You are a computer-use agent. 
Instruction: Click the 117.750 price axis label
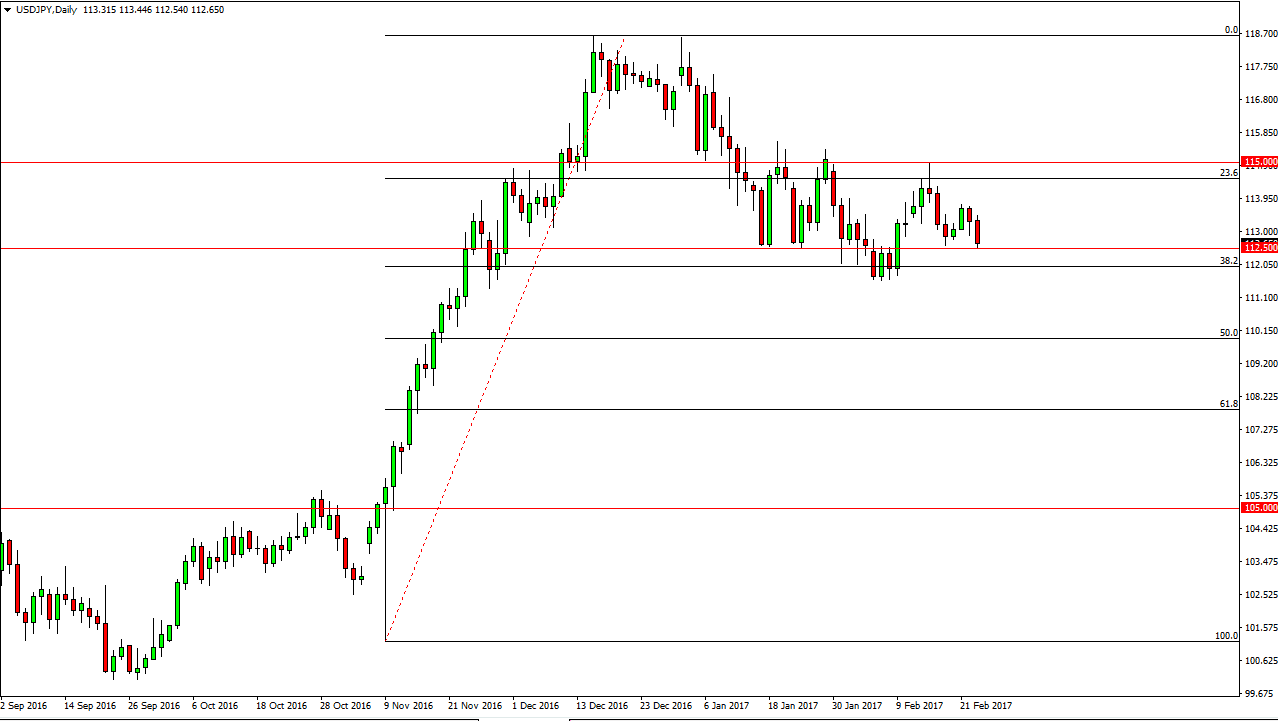tap(1260, 67)
